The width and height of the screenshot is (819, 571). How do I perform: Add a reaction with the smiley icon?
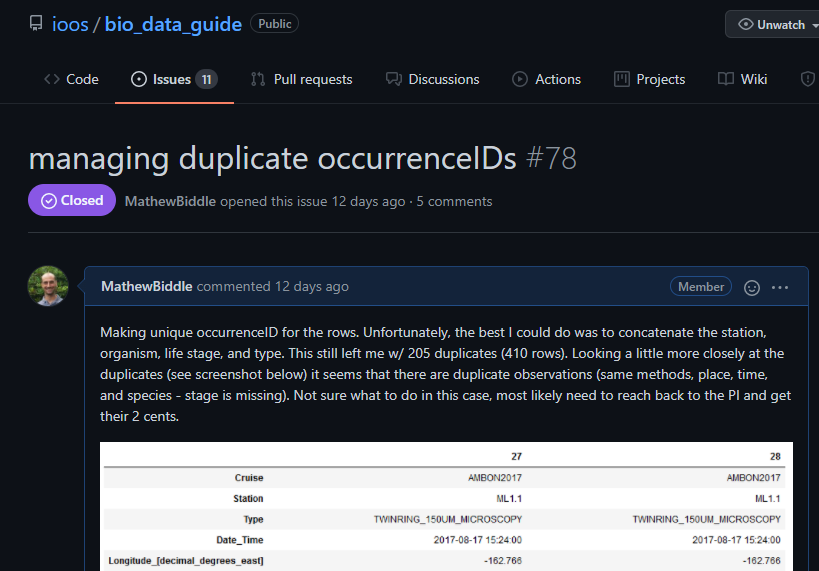752,288
